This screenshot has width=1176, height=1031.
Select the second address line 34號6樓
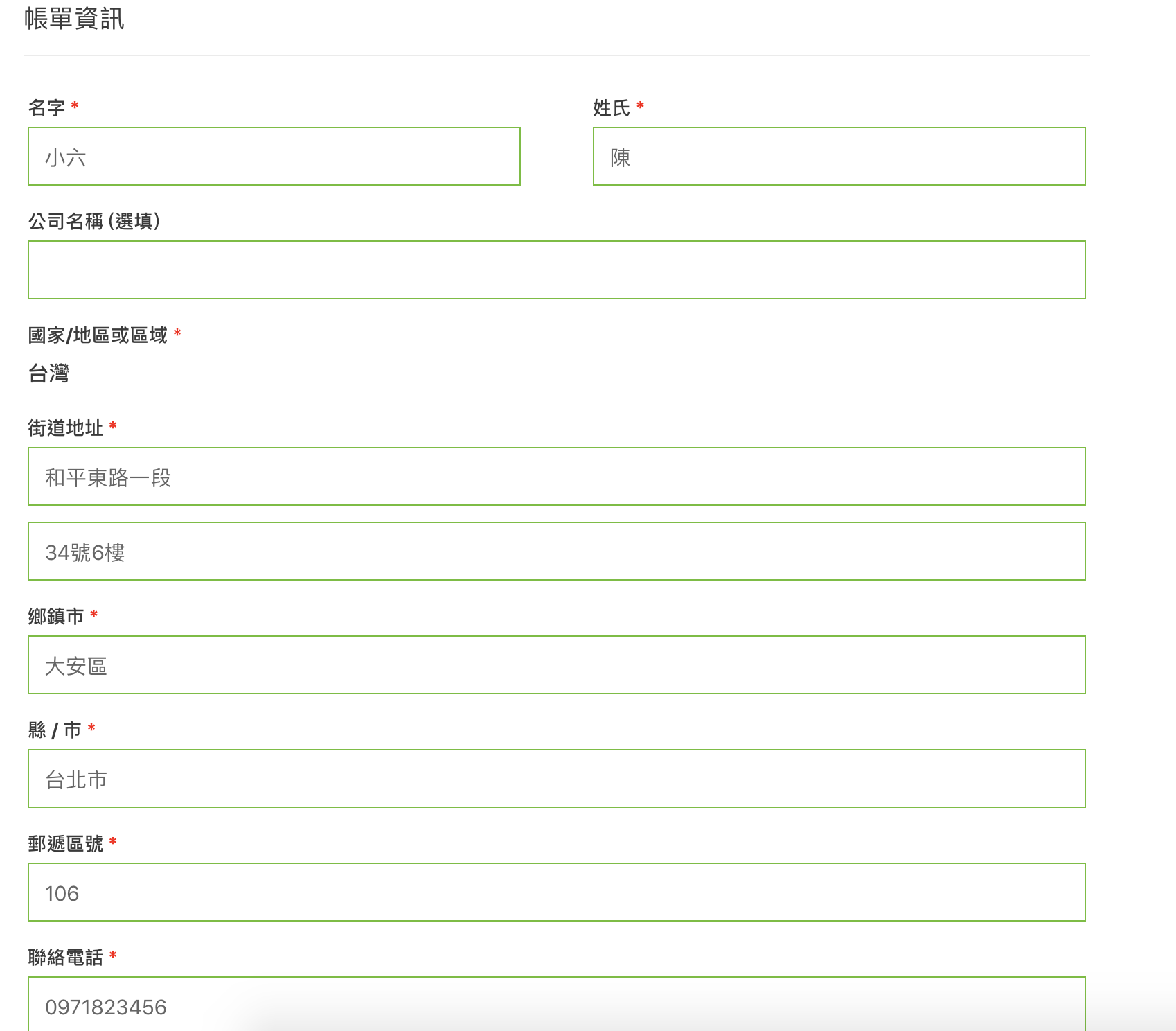click(556, 552)
